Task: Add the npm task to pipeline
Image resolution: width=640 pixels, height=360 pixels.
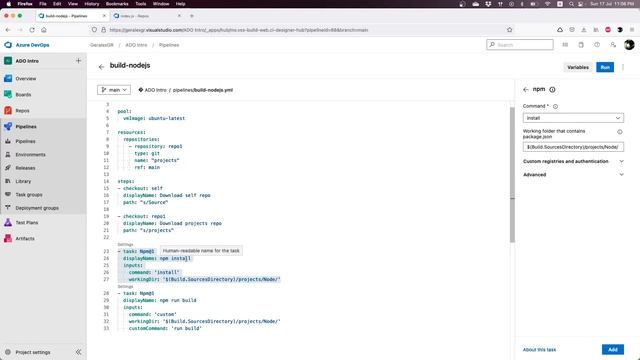Action: tap(613, 349)
